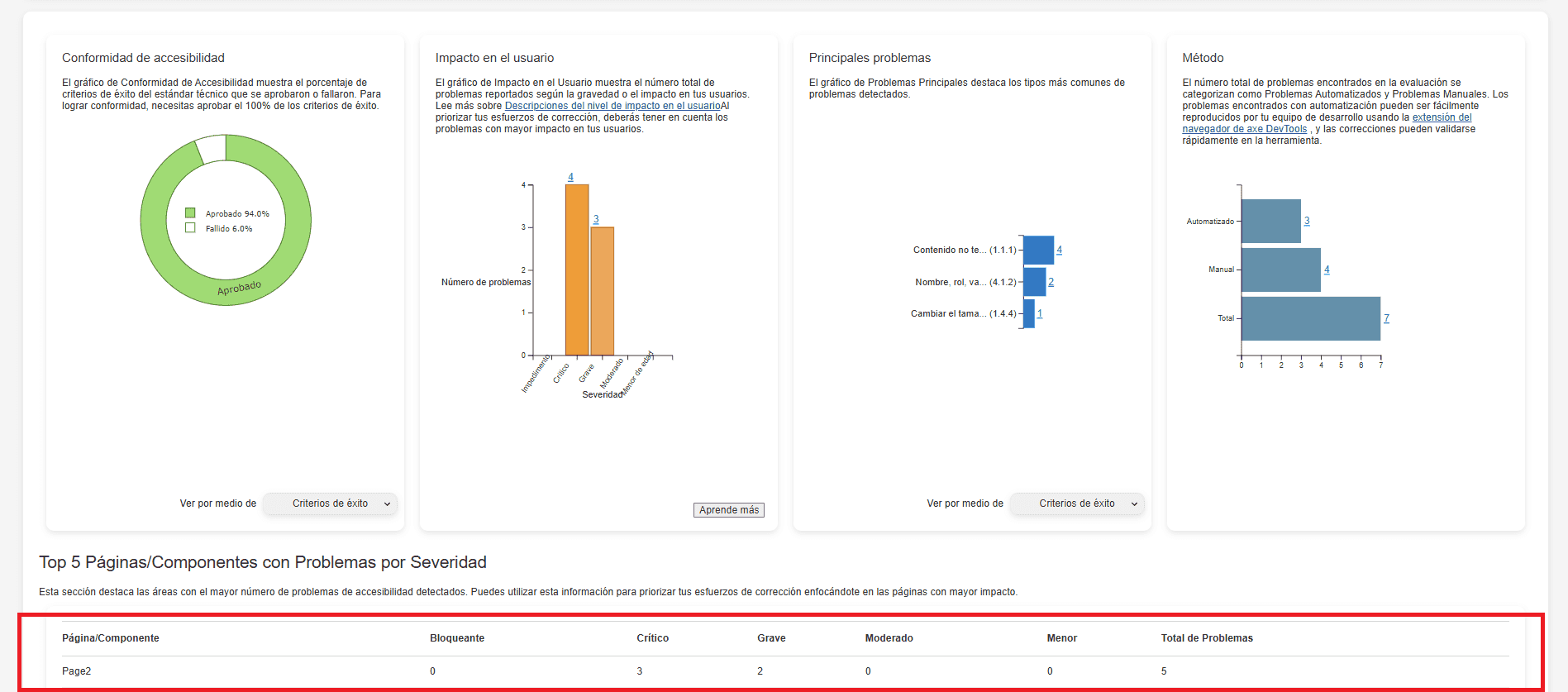
Task: Click the number 3 link beside the Automatizado bar
Action: tap(1307, 222)
